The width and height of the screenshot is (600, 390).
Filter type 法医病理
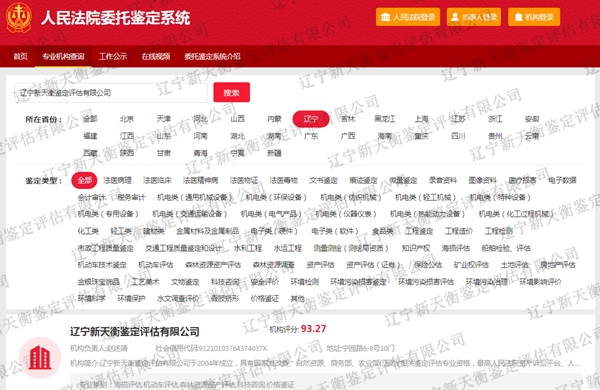(x=117, y=180)
